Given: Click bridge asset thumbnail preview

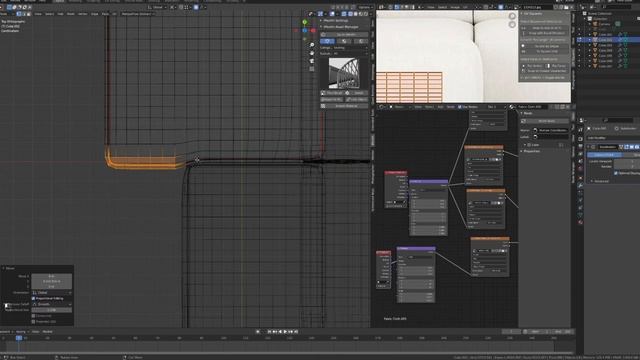Looking at the screenshot, I should tap(344, 73).
